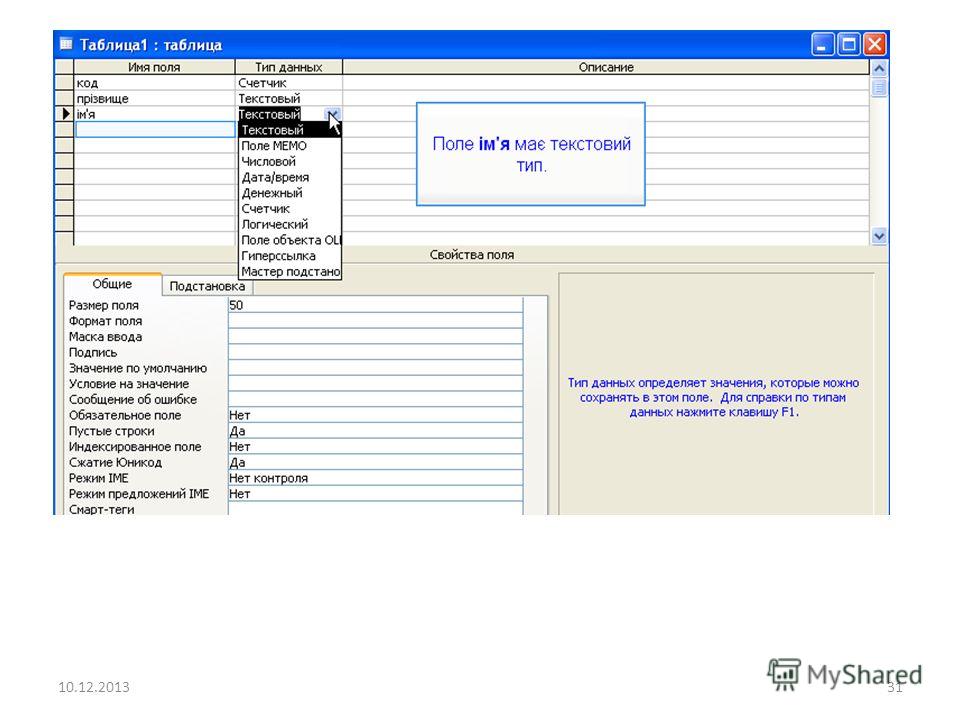Click the Счетчик data type cell for код
Viewport: 960px width, 720px height.
click(x=289, y=83)
